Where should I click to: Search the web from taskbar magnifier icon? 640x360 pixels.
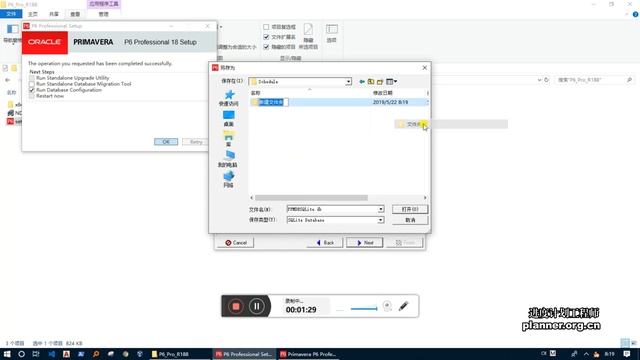pyautogui.click(x=96, y=354)
